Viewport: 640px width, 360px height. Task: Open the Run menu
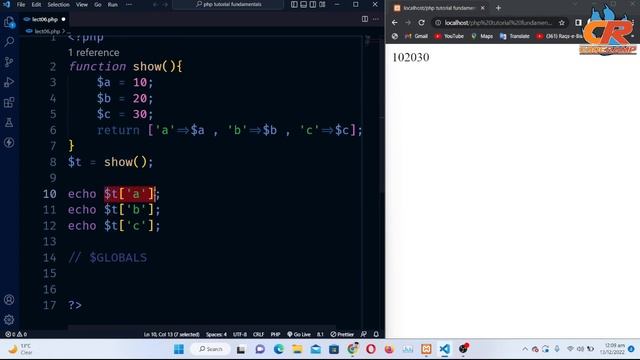113,4
